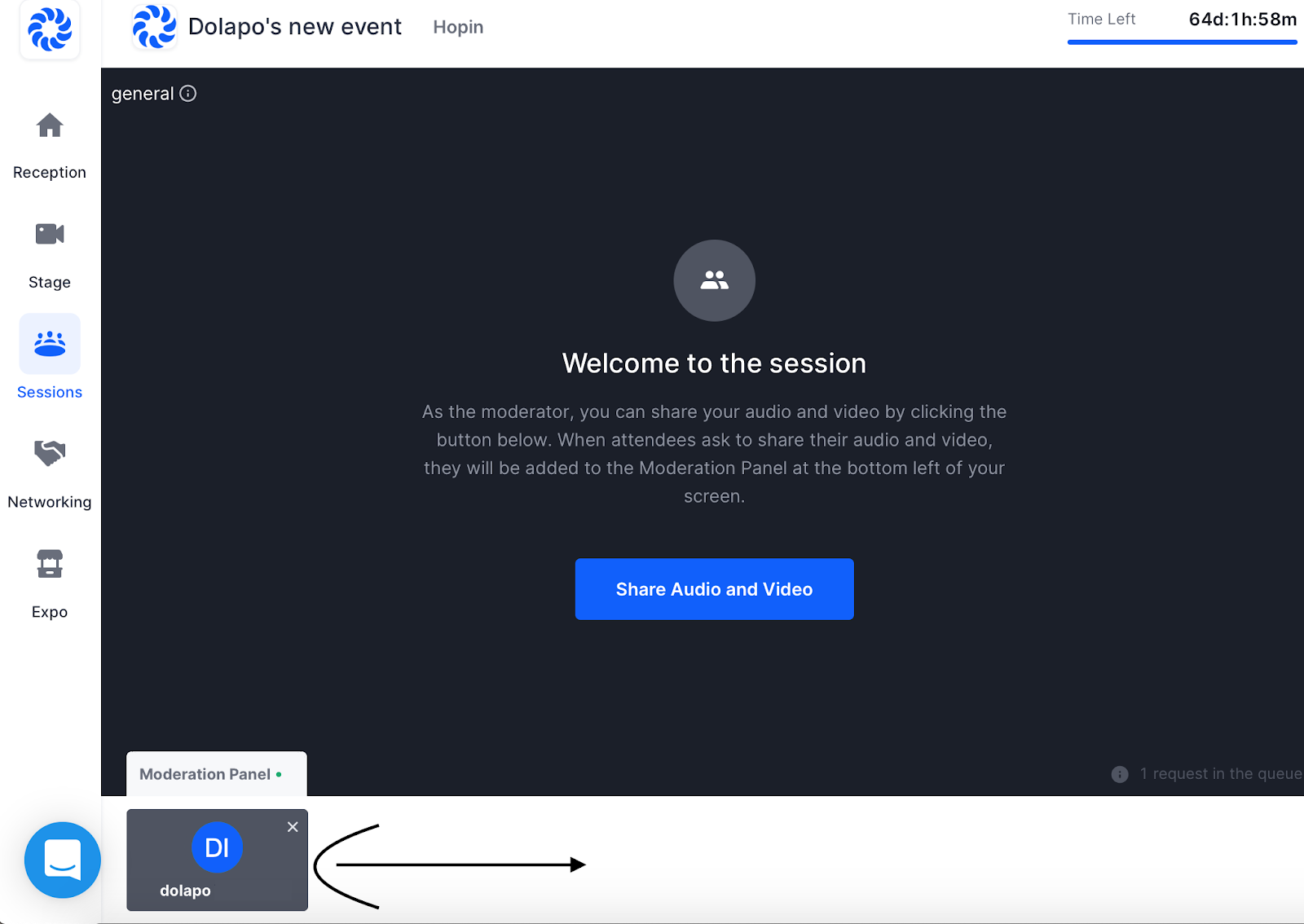Click the Time Left label
Image resolution: width=1304 pixels, height=924 pixels.
click(x=1102, y=20)
